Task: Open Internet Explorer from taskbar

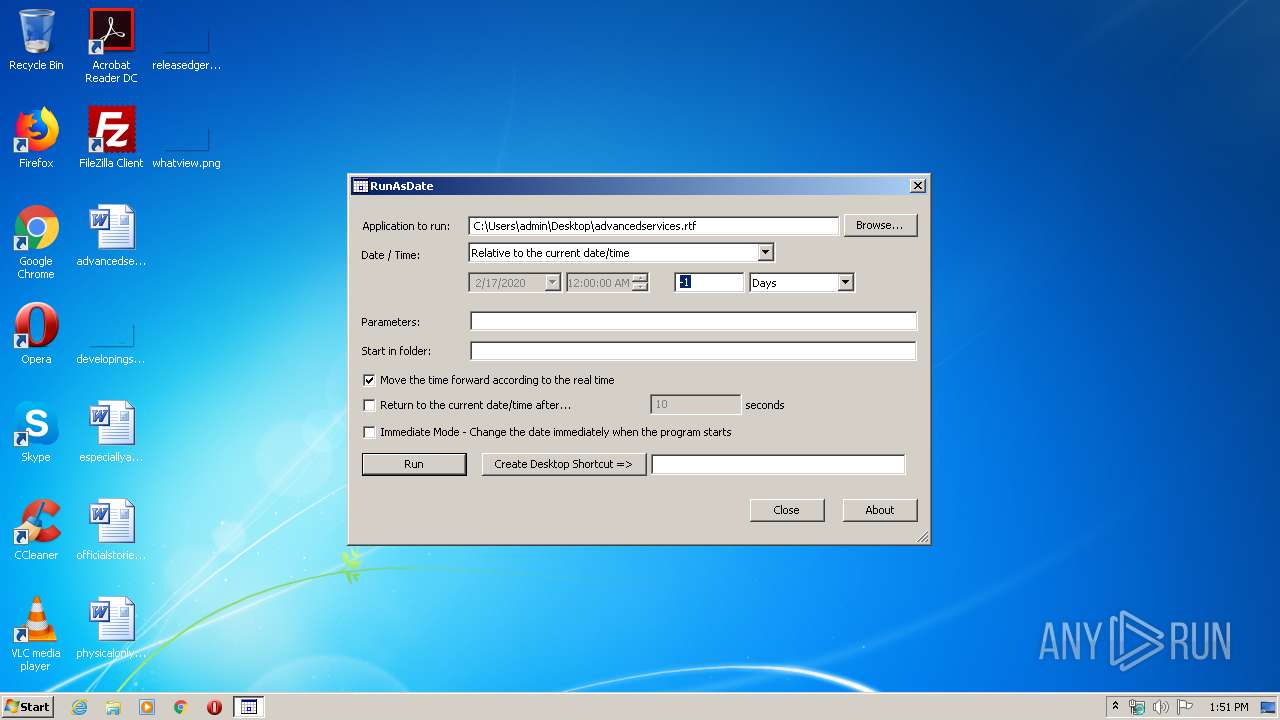Action: [79, 707]
